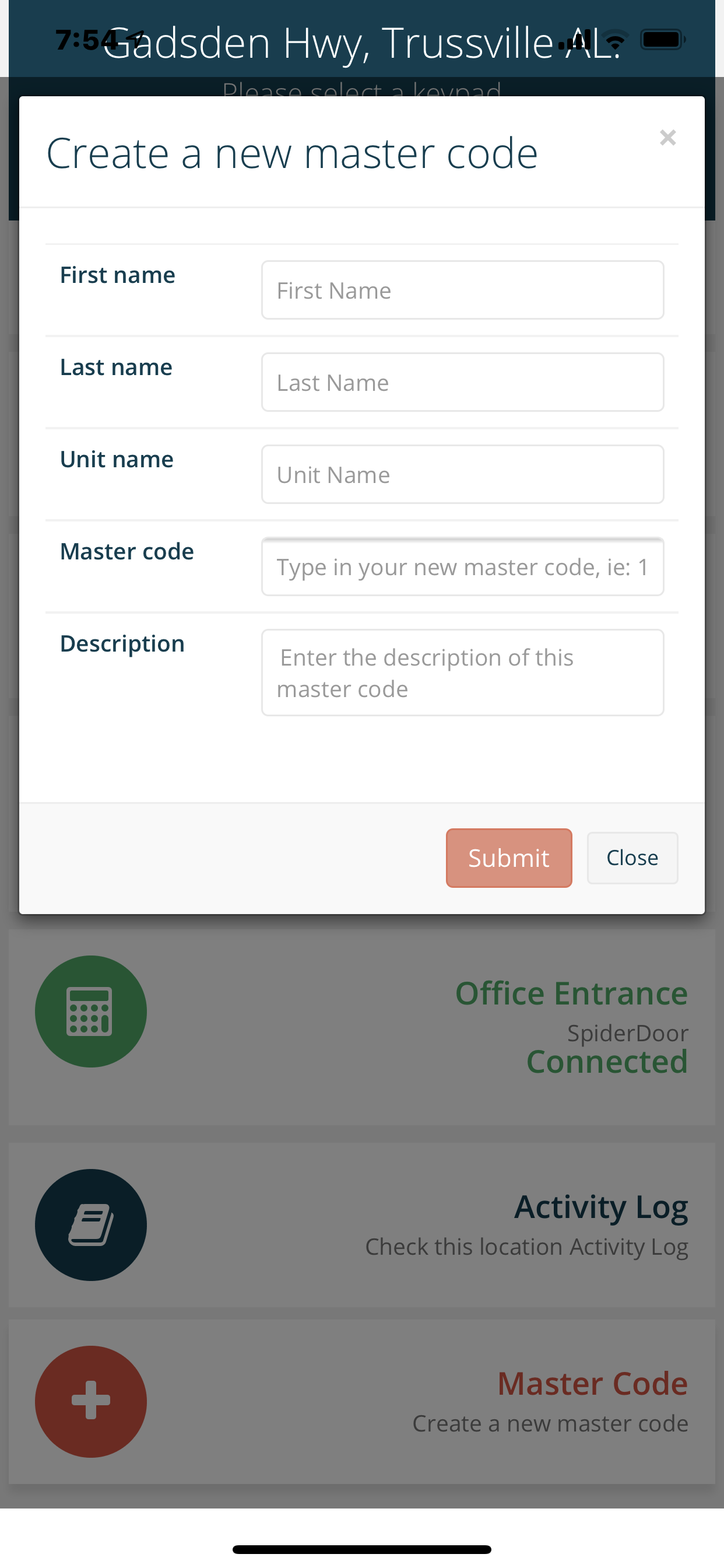Image resolution: width=724 pixels, height=1568 pixels.
Task: Open the Activity Log book icon
Action: [91, 1224]
